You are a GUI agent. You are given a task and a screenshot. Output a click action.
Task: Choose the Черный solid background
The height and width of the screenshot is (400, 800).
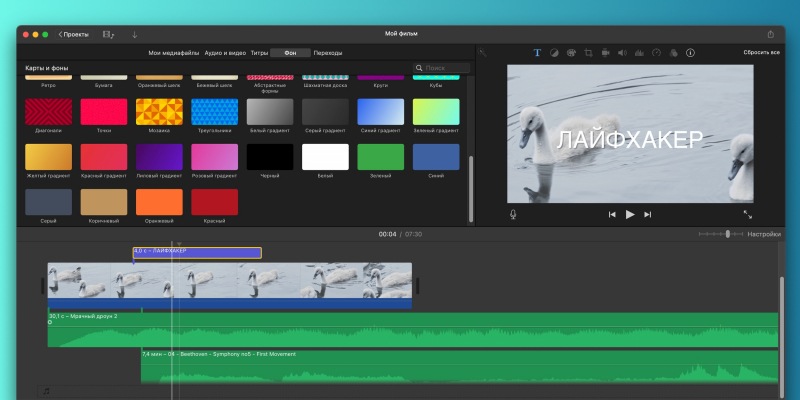(x=270, y=157)
